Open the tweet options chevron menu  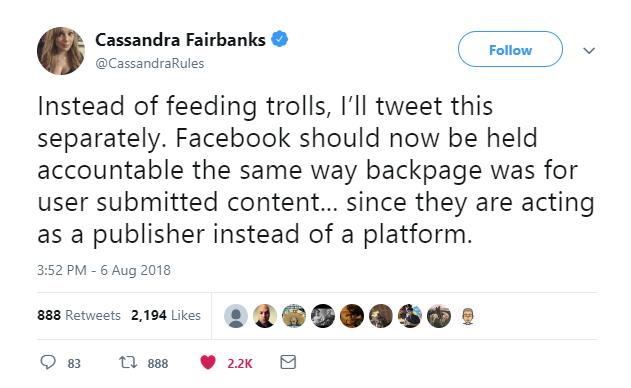coord(589,51)
